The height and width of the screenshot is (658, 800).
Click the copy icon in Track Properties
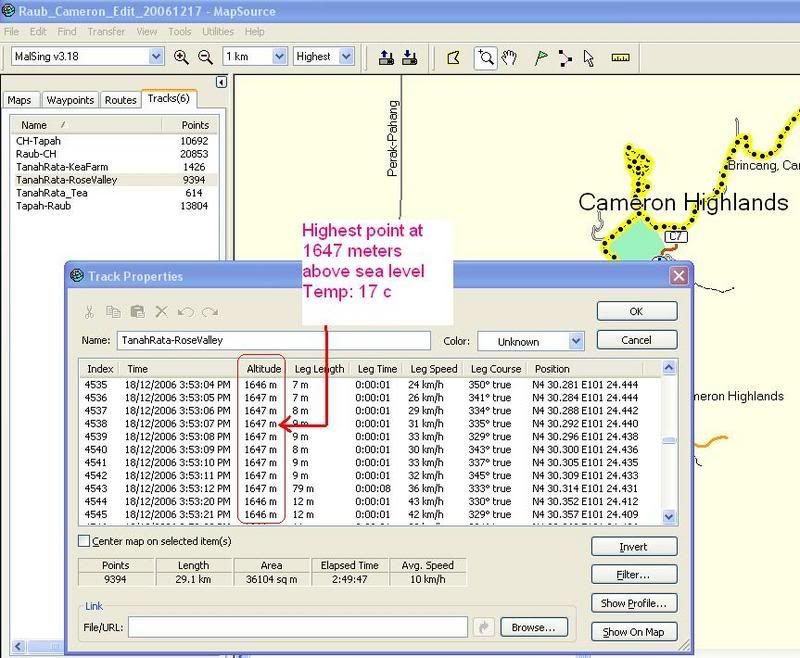coord(113,312)
